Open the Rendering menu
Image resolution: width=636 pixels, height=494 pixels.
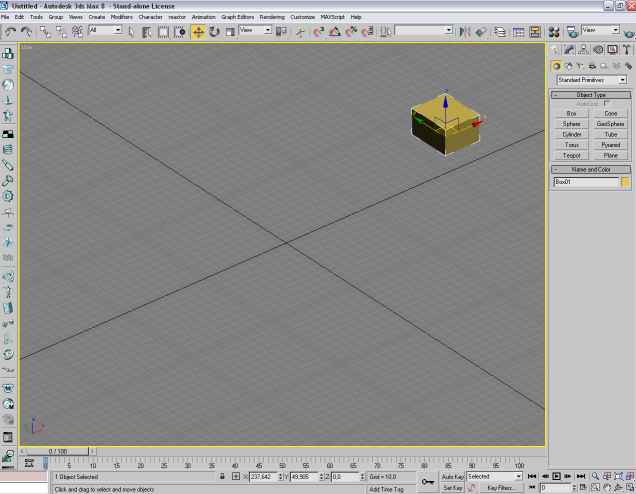(x=271, y=17)
